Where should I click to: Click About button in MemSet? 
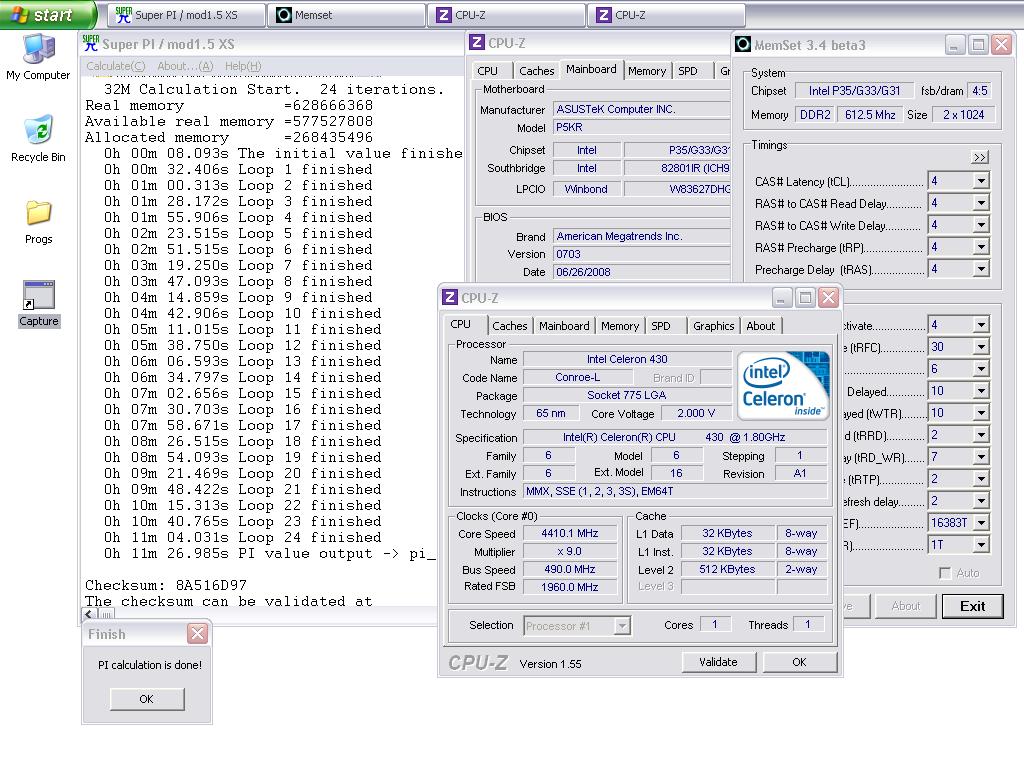(x=905, y=606)
